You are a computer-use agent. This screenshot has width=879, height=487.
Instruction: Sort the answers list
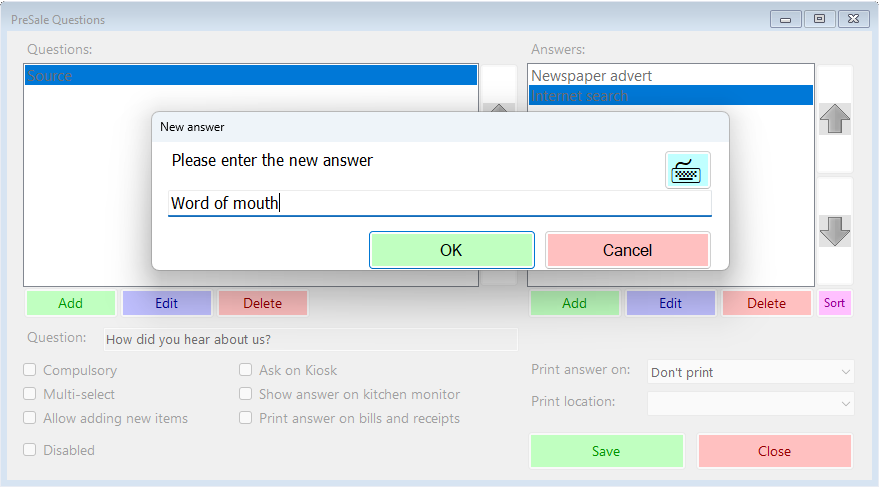[834, 303]
